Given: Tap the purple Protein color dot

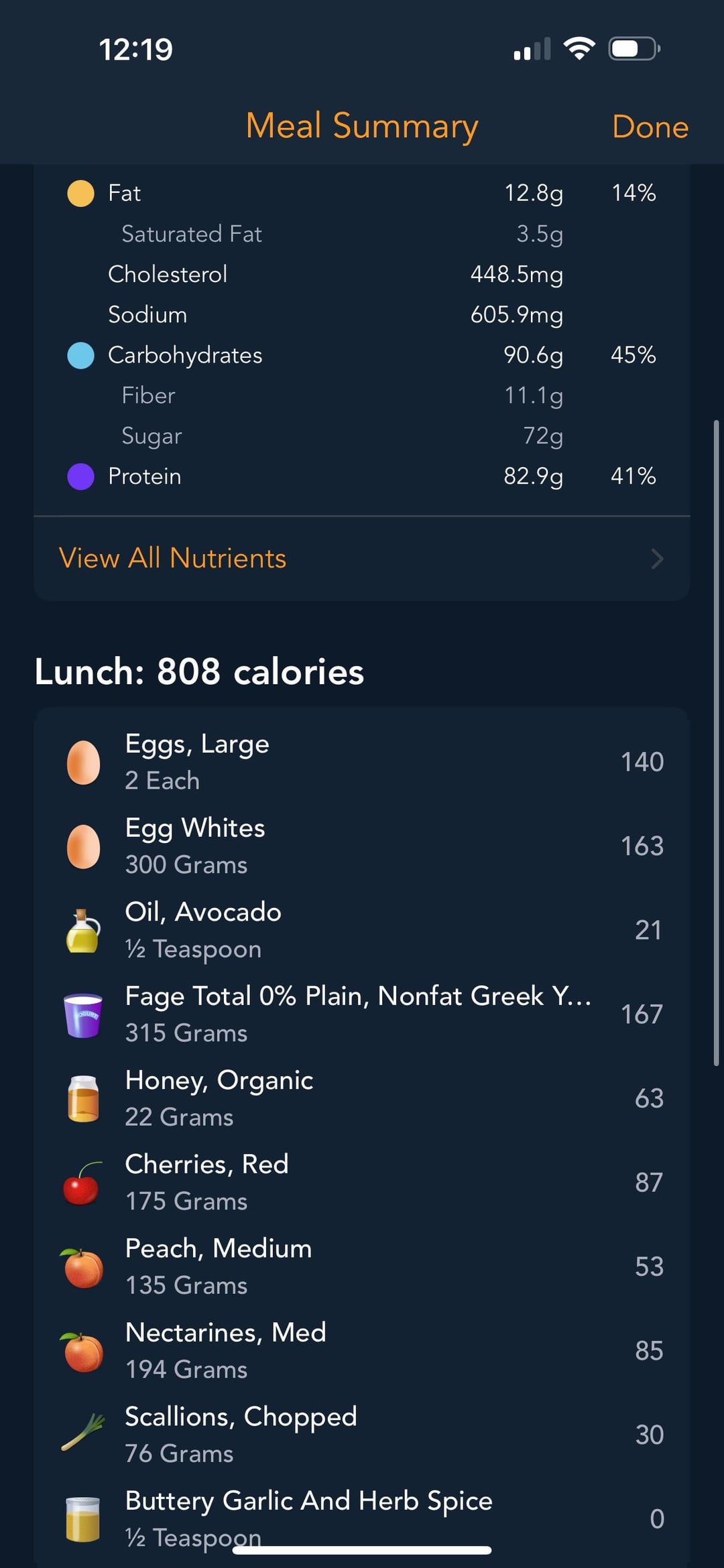Looking at the screenshot, I should tap(80, 476).
